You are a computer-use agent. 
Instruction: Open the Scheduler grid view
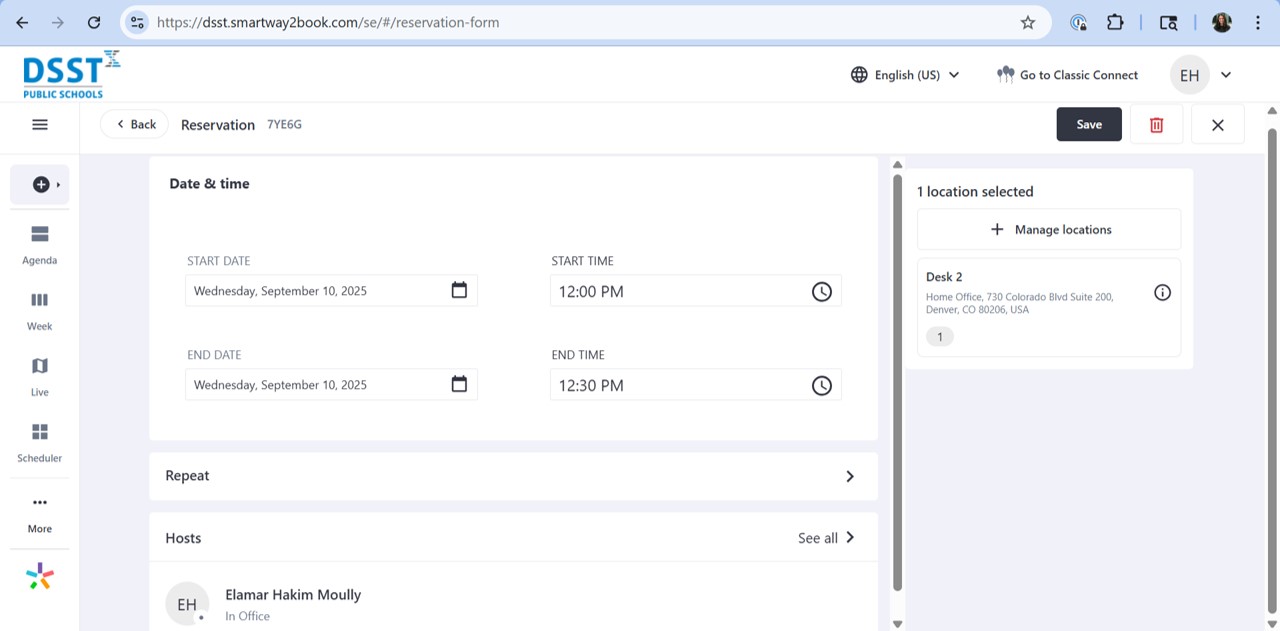click(x=40, y=443)
